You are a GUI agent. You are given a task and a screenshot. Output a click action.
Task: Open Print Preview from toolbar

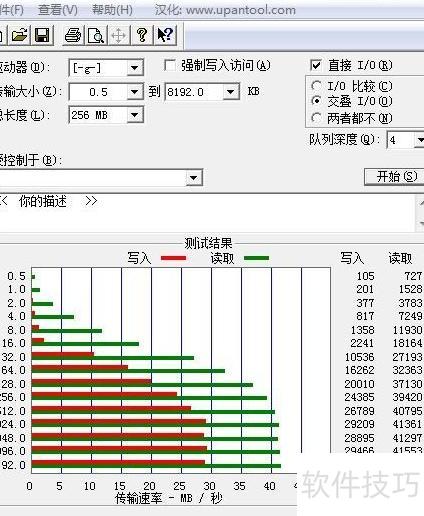click(96, 35)
